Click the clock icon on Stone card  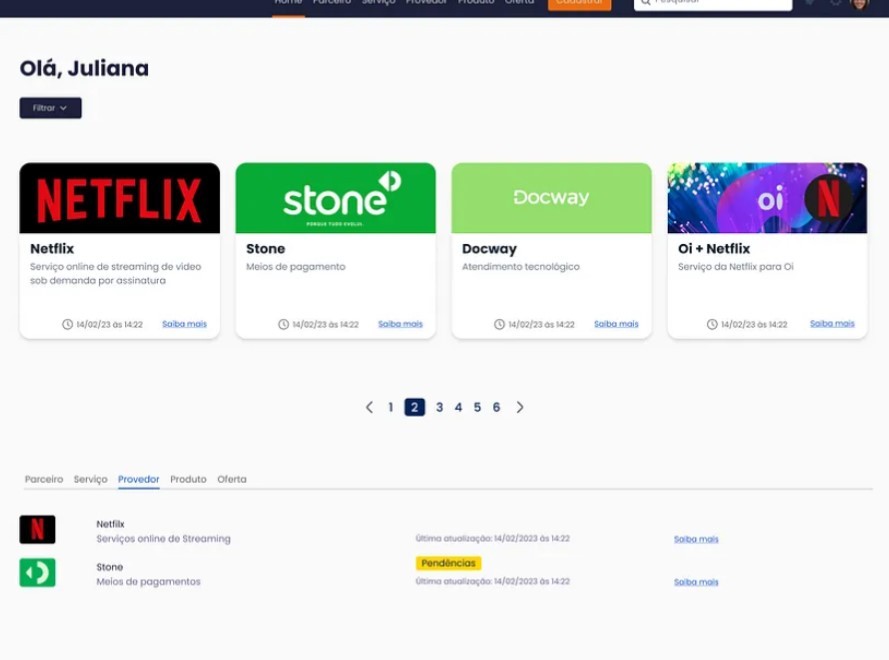pyautogui.click(x=283, y=324)
